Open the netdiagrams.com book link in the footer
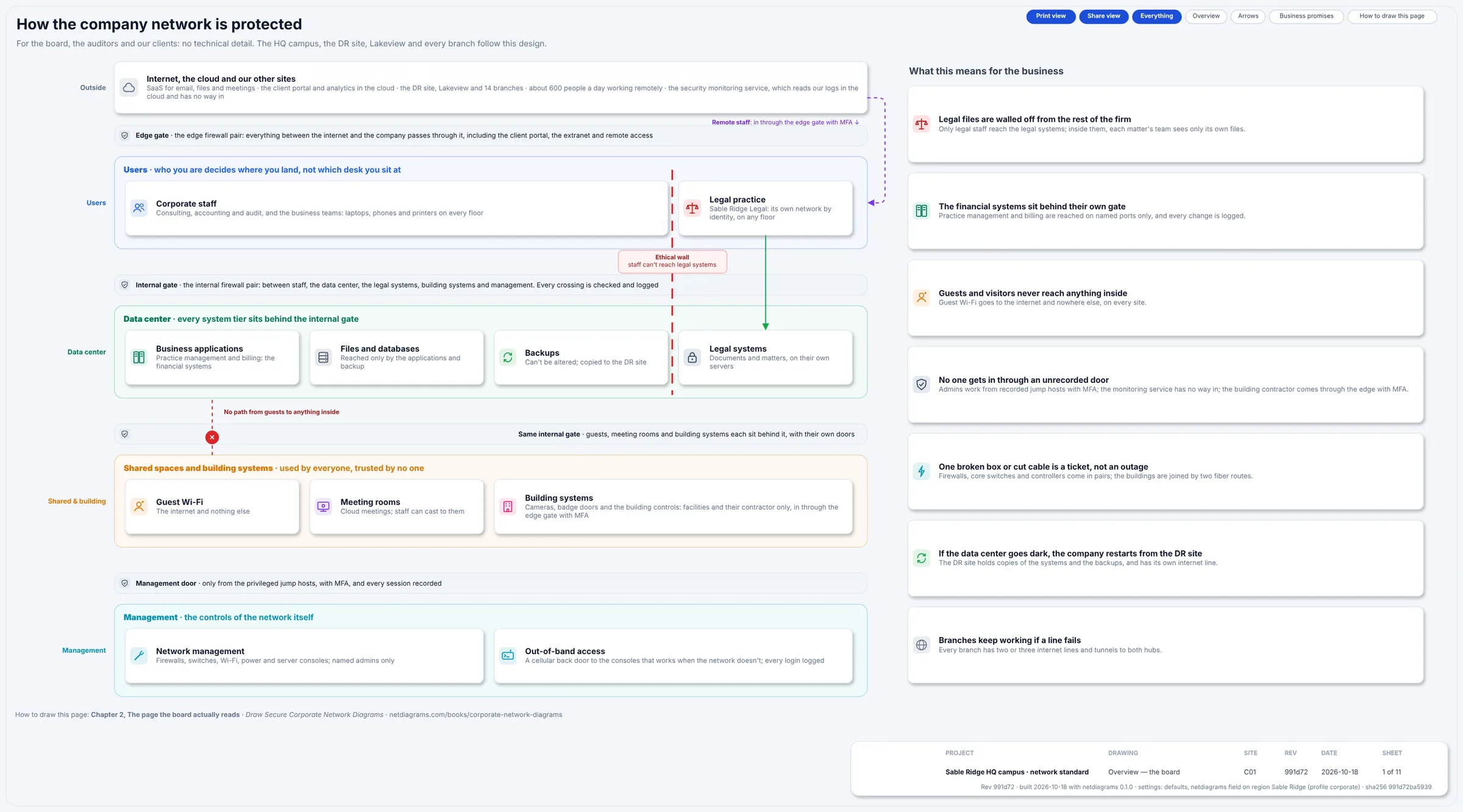The height and width of the screenshot is (812, 1463). tap(475, 715)
